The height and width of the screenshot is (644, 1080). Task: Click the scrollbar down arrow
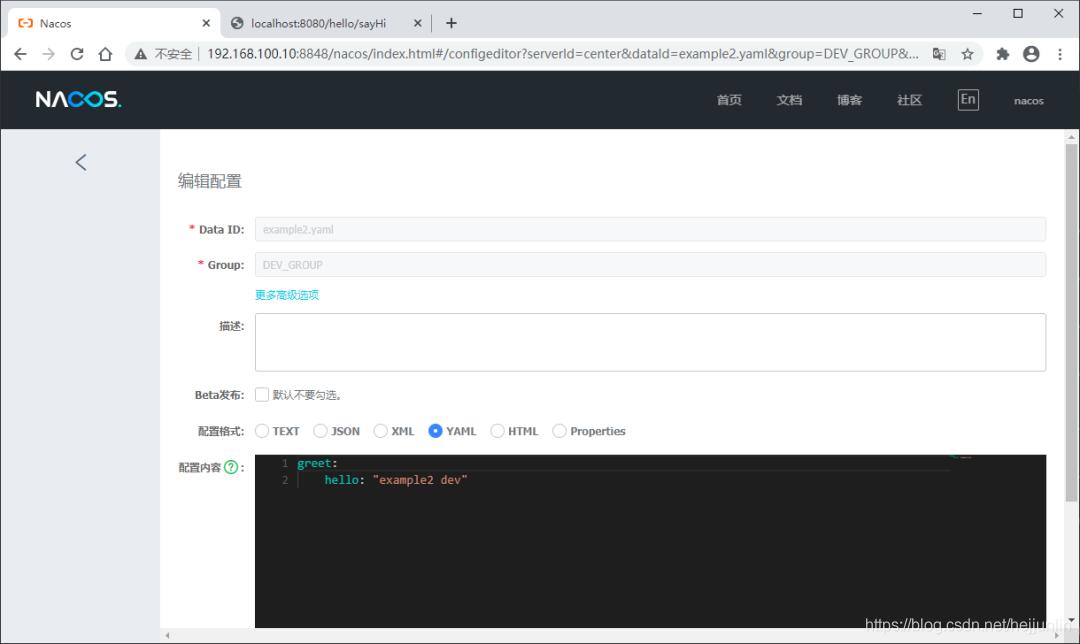pyautogui.click(x=1071, y=621)
